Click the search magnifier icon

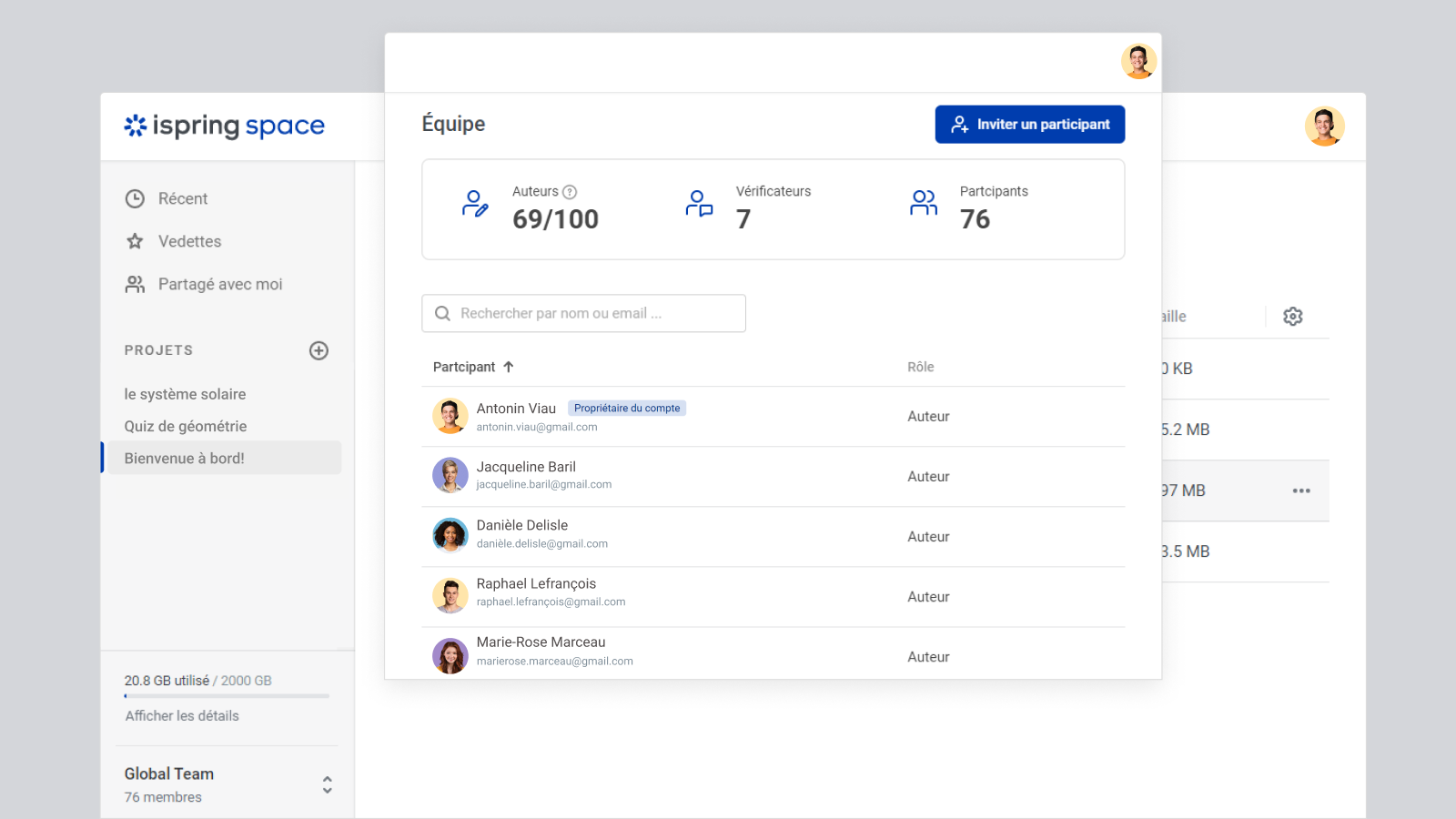coord(442,313)
